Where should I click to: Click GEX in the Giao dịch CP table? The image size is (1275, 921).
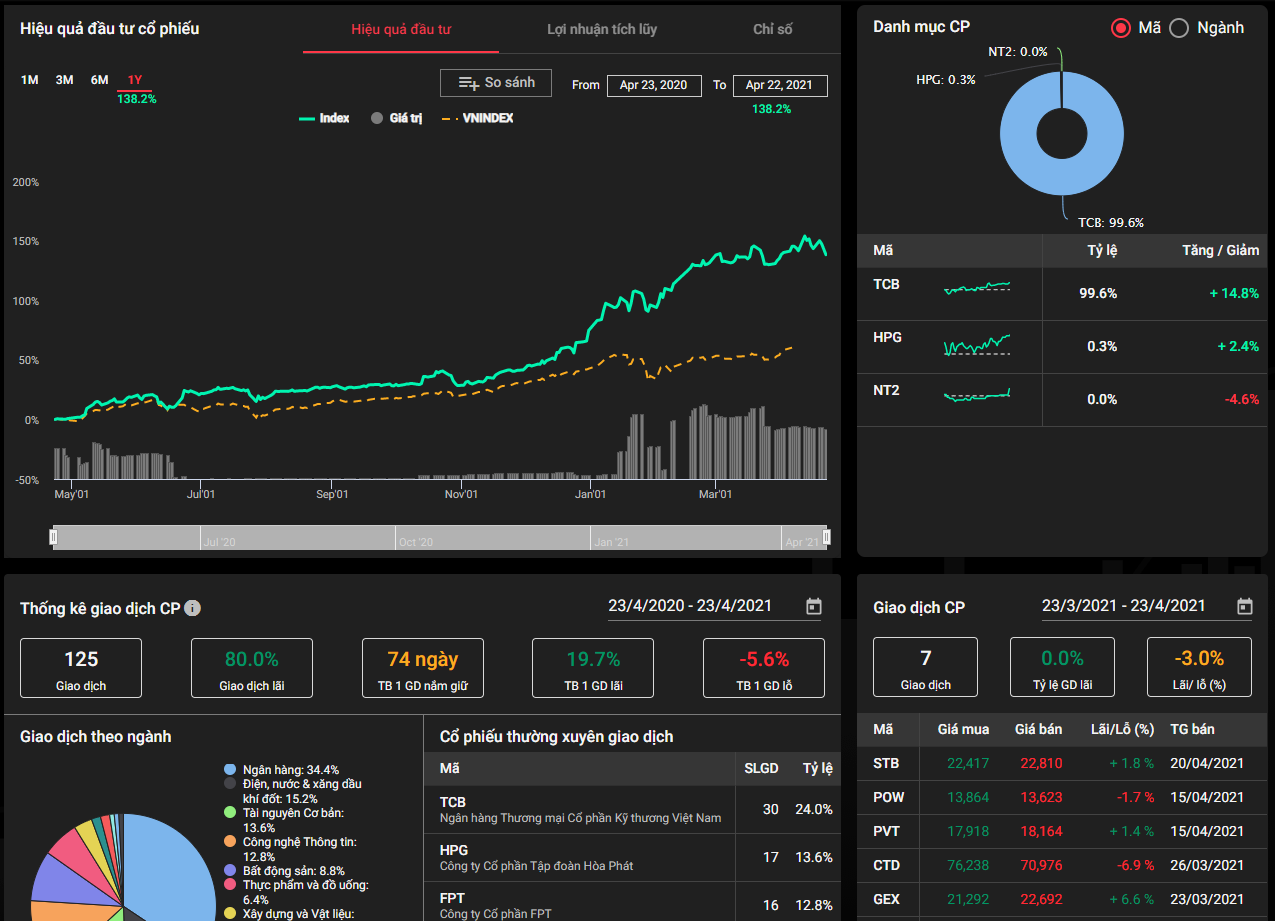[x=887, y=899]
